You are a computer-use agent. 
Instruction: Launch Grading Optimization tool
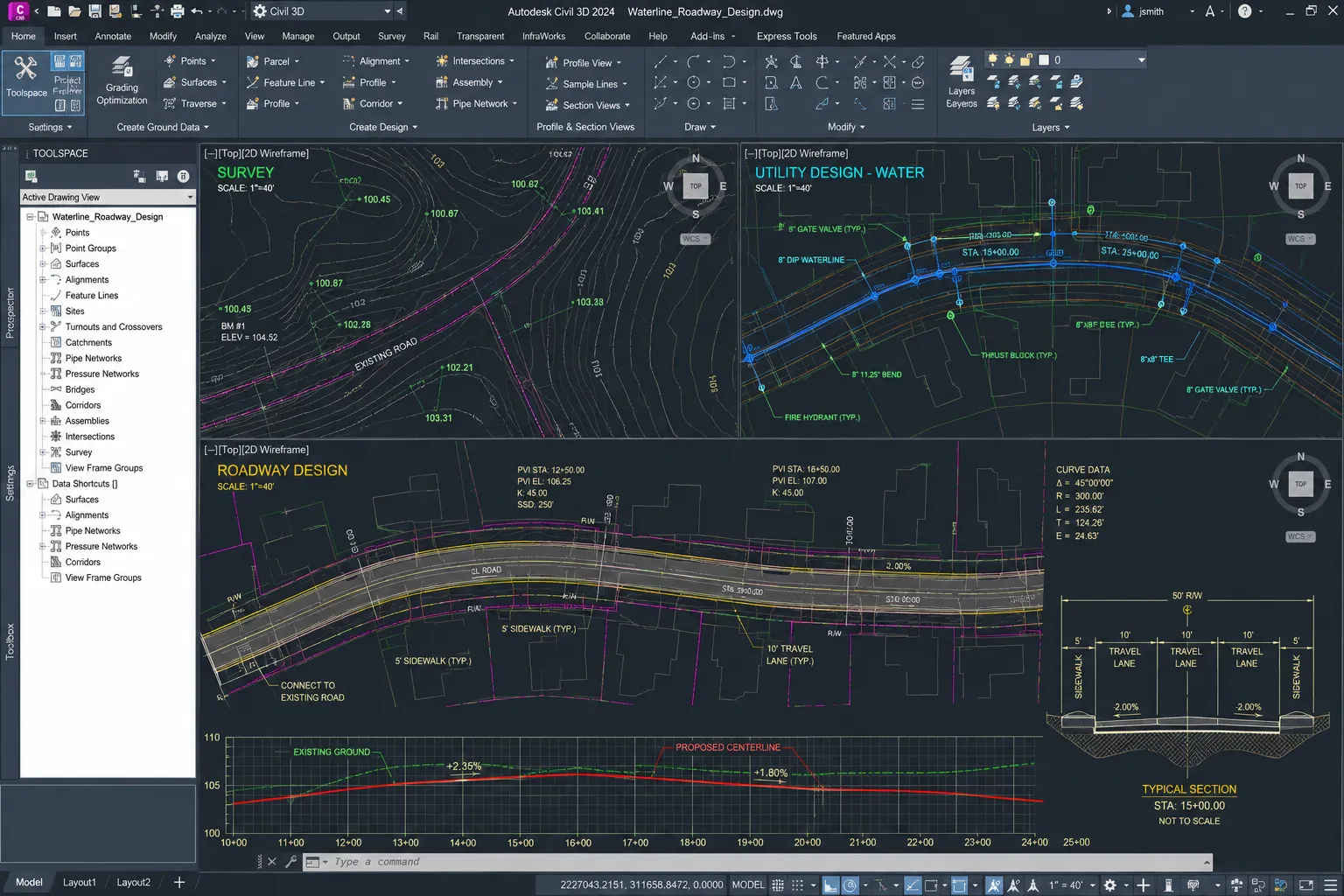(x=122, y=81)
